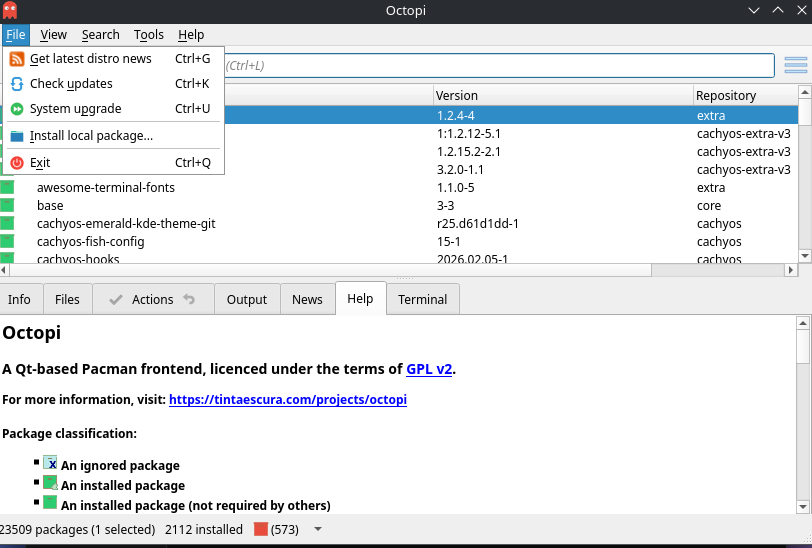Screen dimensions: 812x548
Task: Switch to the Files tab
Action: pyautogui.click(x=67, y=299)
